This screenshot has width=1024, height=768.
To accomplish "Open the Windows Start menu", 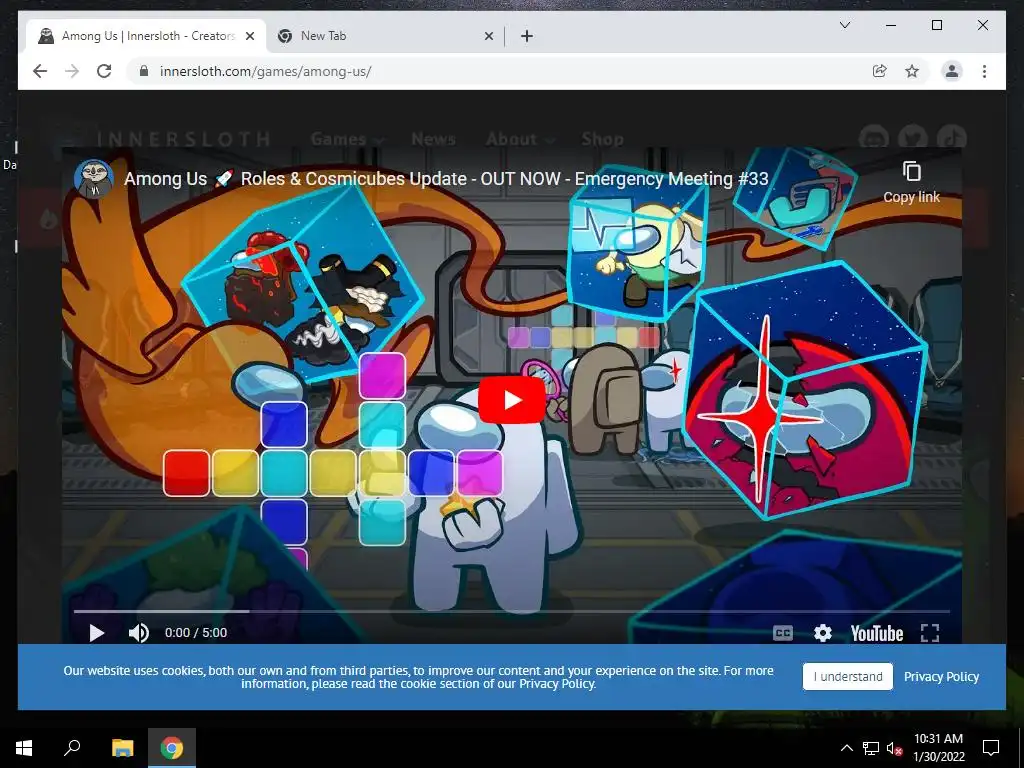I will 24,748.
